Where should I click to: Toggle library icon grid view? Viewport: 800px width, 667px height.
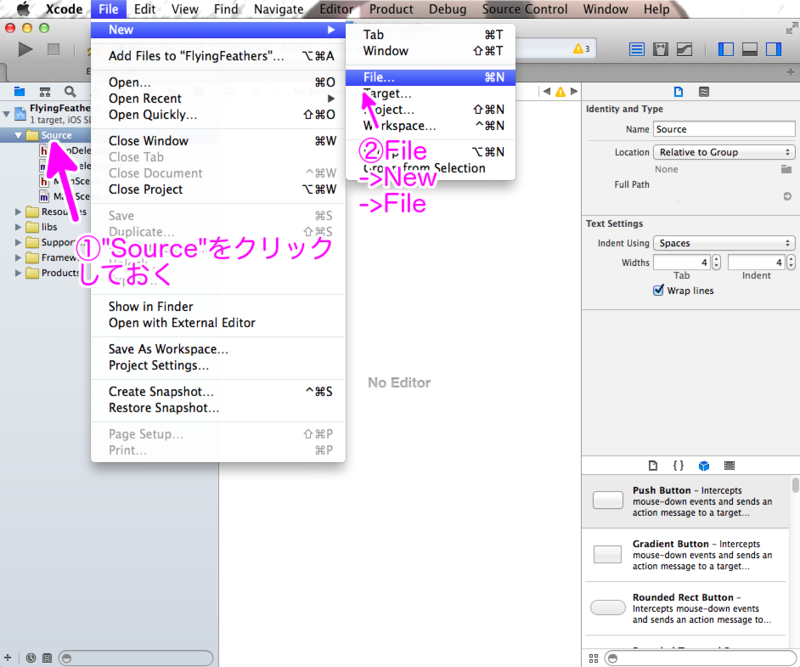(x=593, y=658)
